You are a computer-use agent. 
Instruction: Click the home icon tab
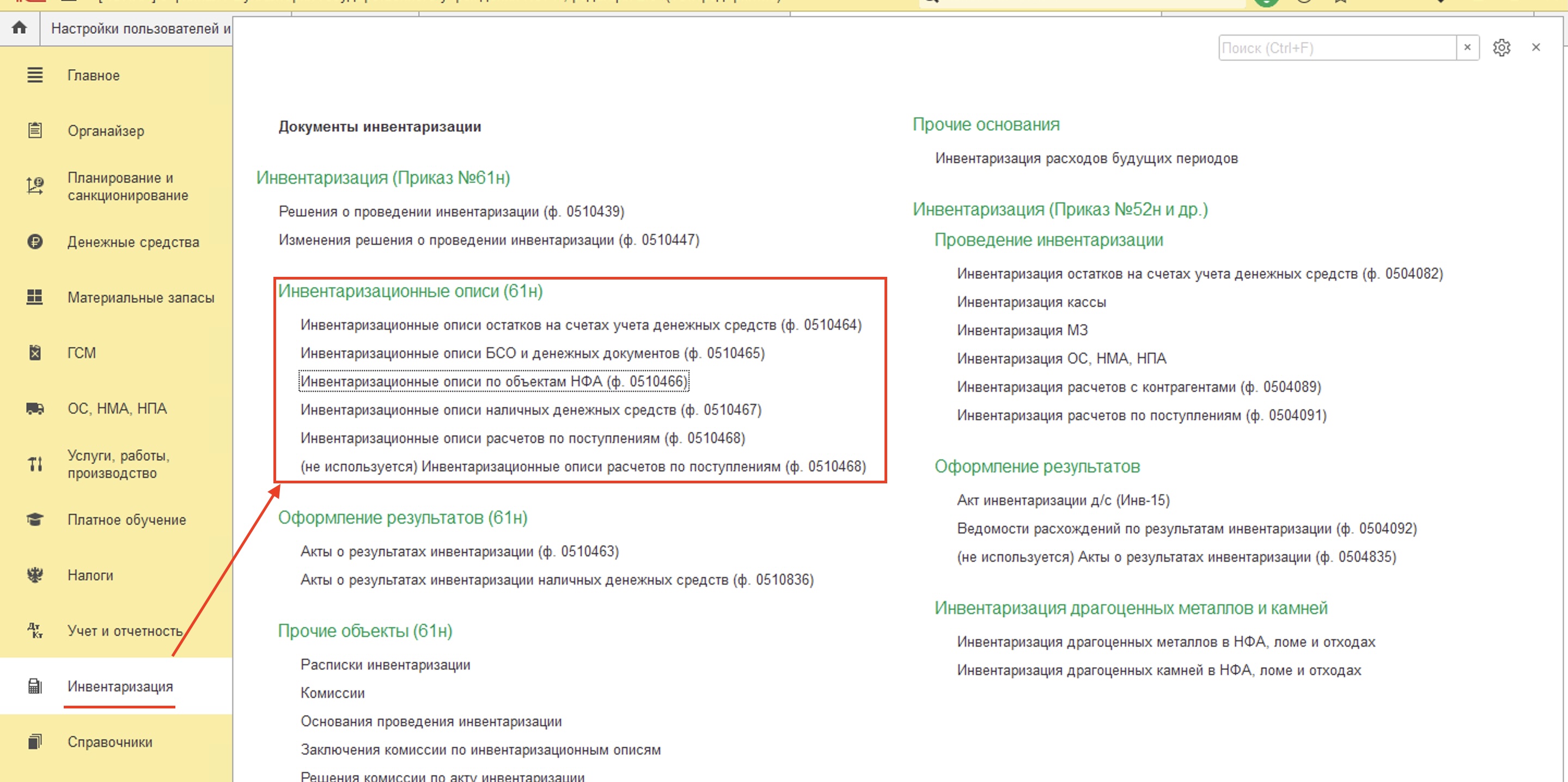click(x=20, y=28)
